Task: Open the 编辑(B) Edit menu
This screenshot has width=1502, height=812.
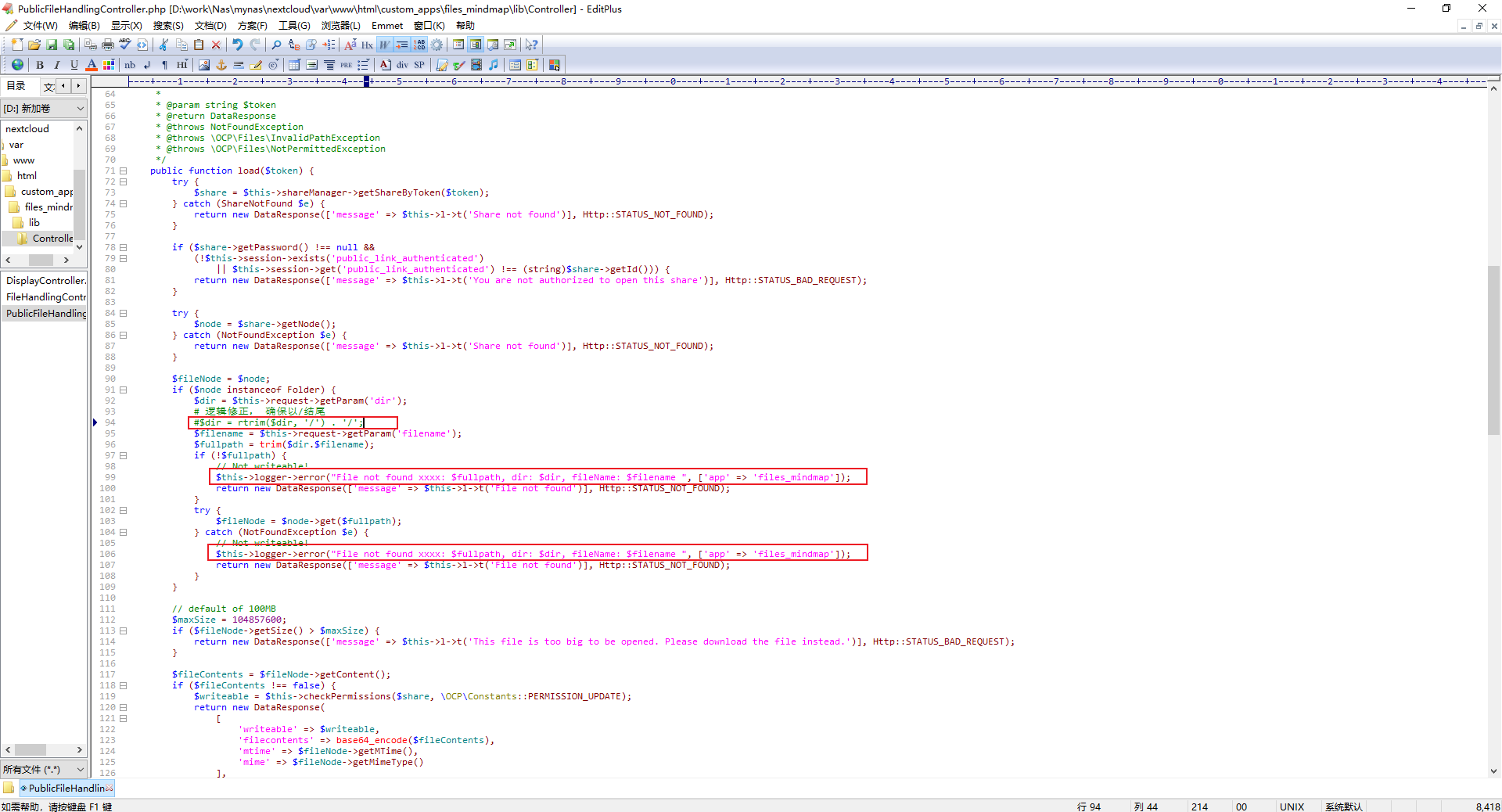Action: tap(84, 26)
